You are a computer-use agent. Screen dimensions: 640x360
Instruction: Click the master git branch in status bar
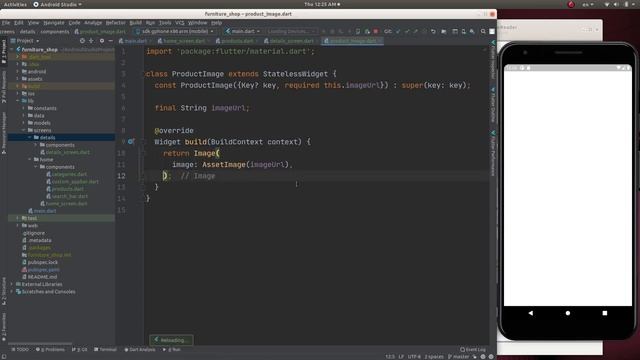[459, 356]
